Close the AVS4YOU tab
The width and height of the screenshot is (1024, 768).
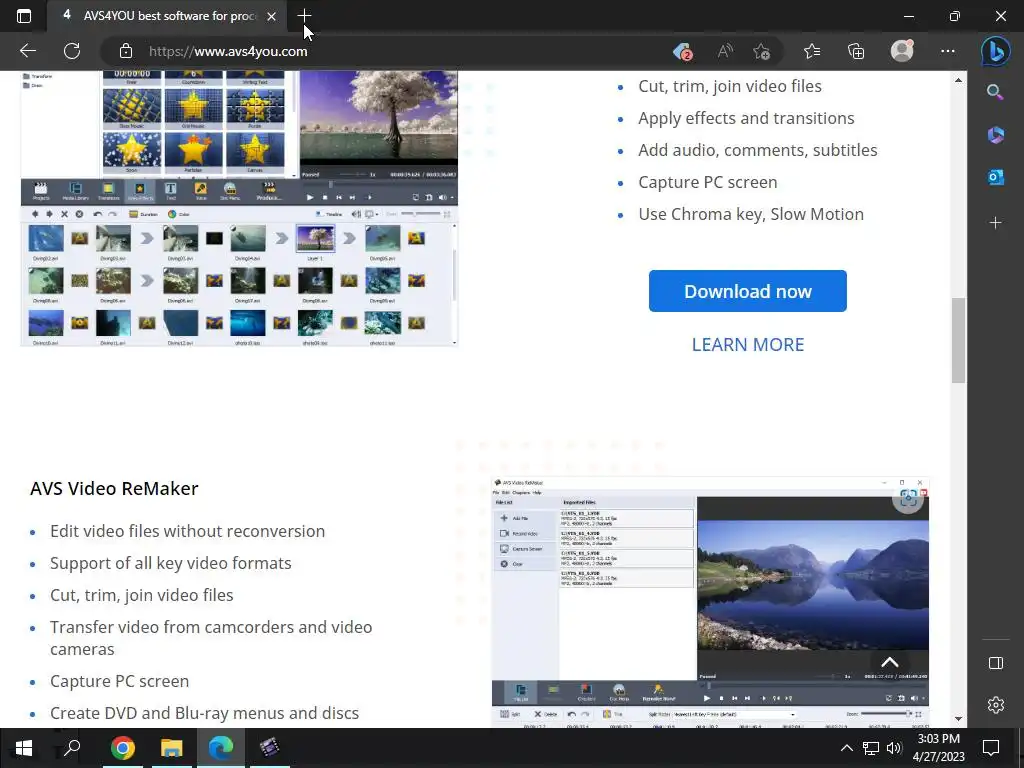(x=272, y=16)
